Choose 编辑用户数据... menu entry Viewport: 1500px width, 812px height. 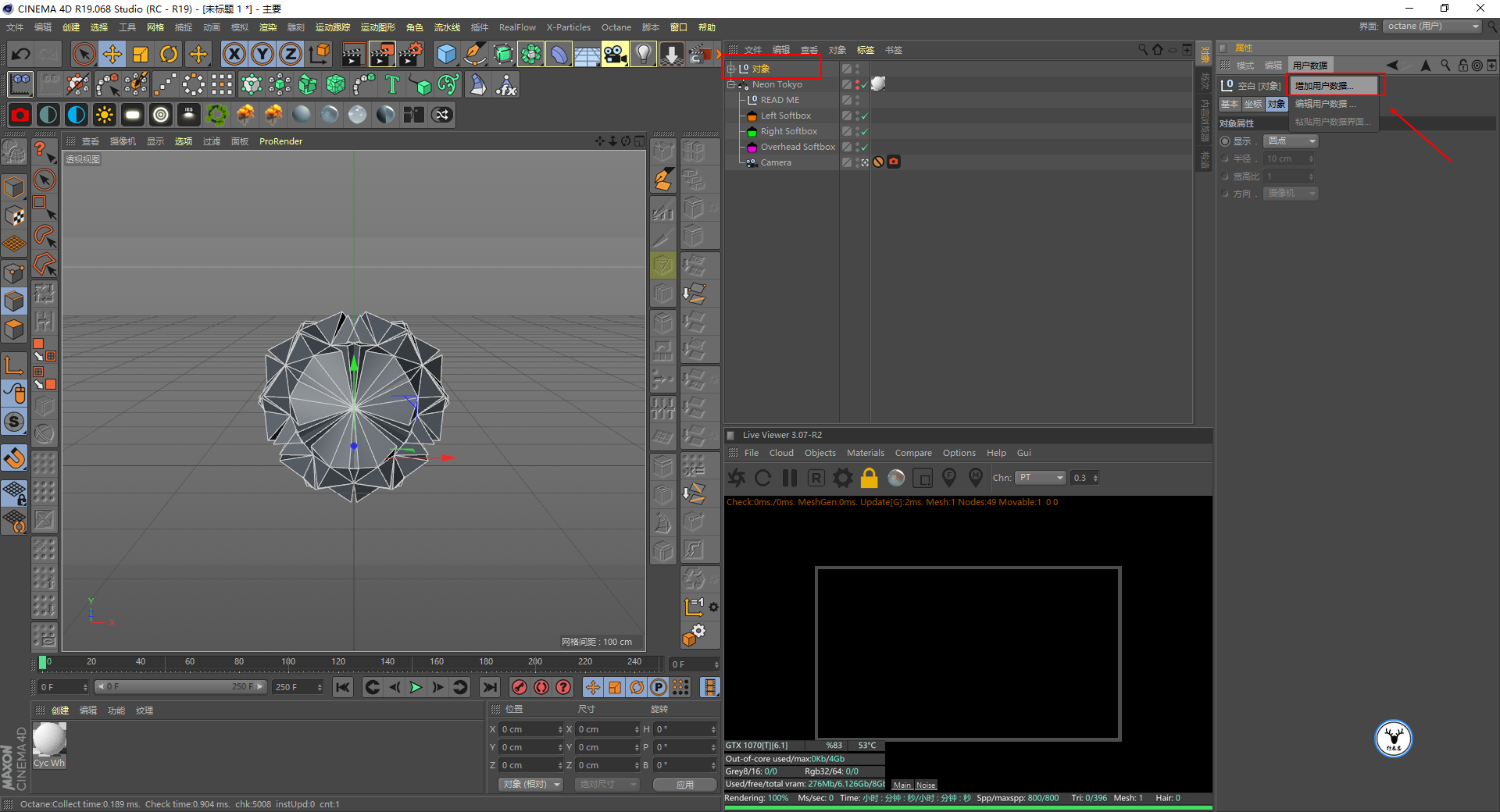tap(1335, 104)
